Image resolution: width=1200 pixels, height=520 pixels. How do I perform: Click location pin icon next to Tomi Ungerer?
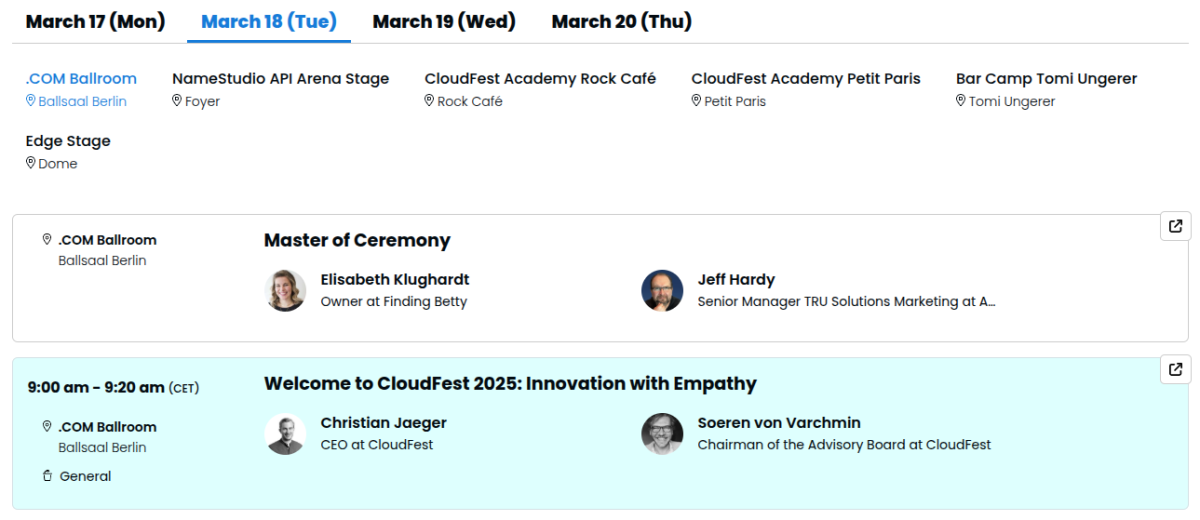(x=961, y=101)
